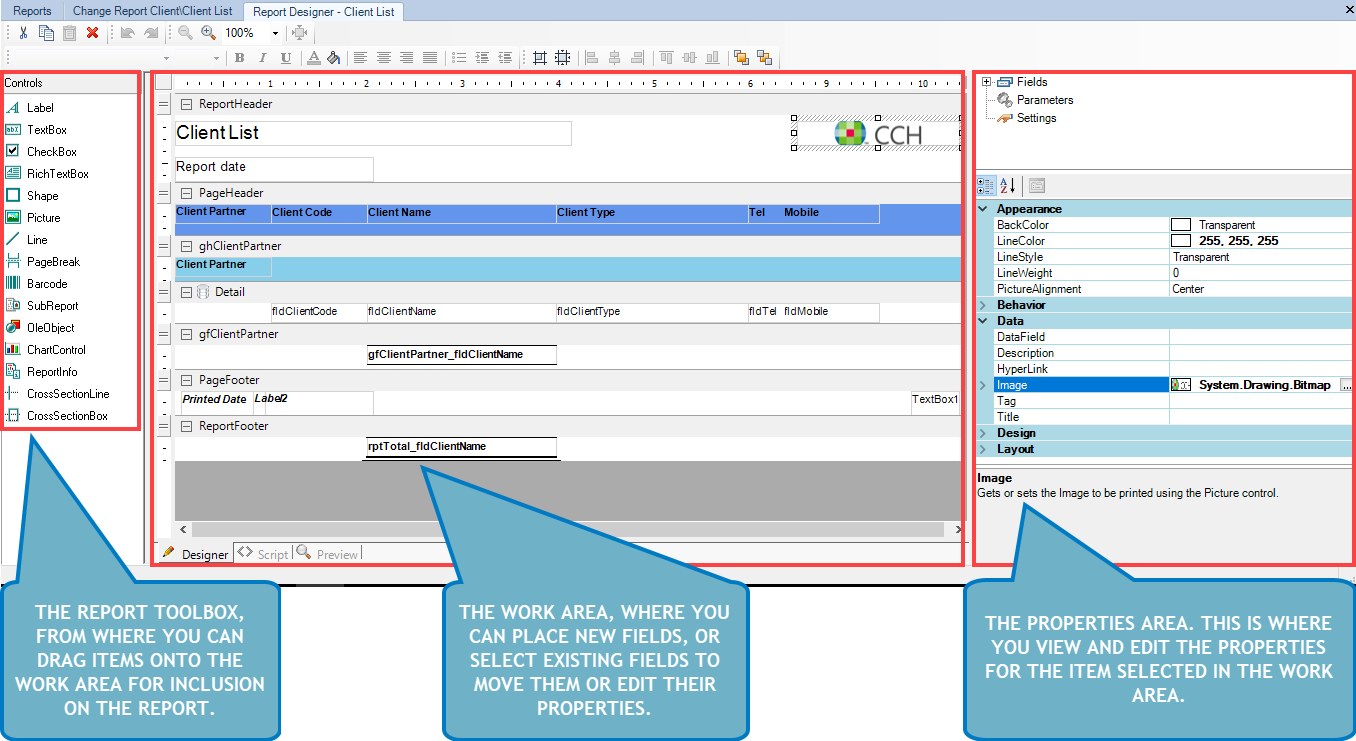Viewport: 1356px width, 741px height.
Task: Click the BackColor swatch
Action: (x=1181, y=225)
